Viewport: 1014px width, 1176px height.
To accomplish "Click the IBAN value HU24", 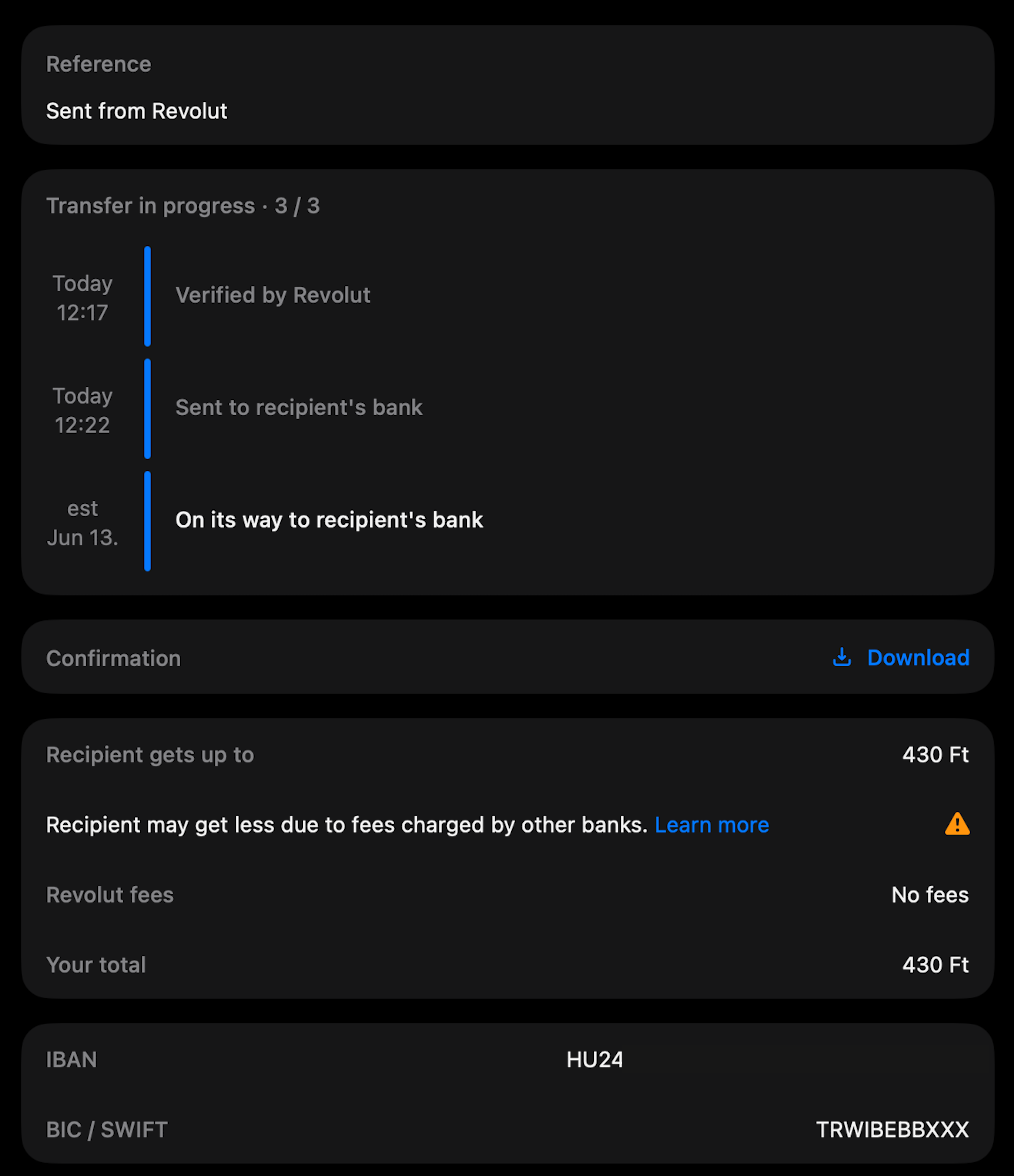I will pos(595,1060).
